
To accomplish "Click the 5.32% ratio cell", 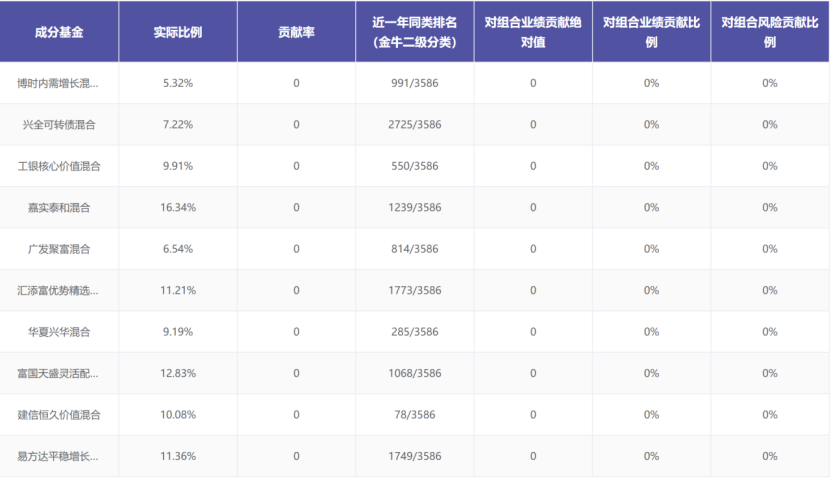I will pyautogui.click(x=178, y=83).
